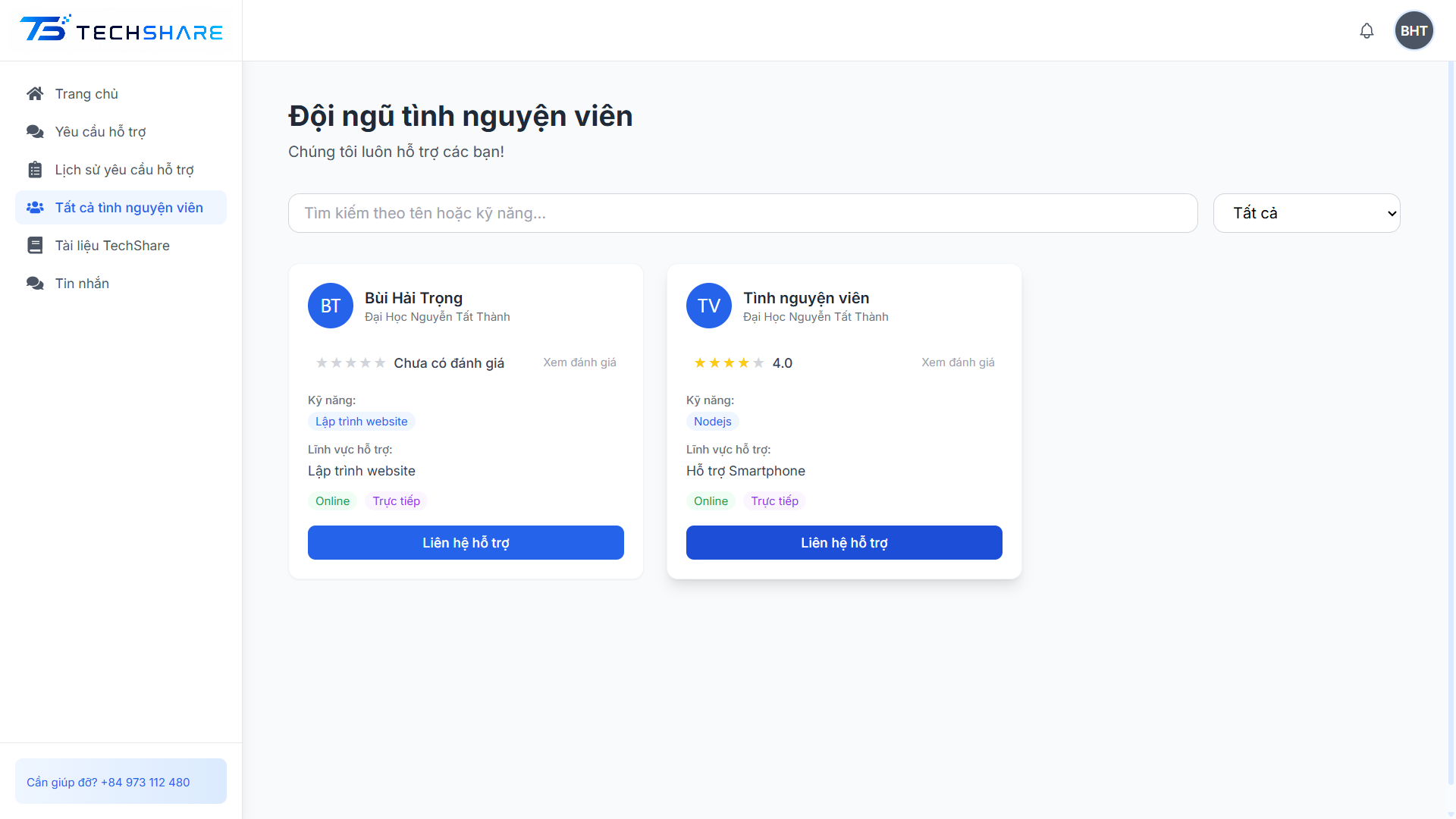Open Tin nhắn messages page

121,283
